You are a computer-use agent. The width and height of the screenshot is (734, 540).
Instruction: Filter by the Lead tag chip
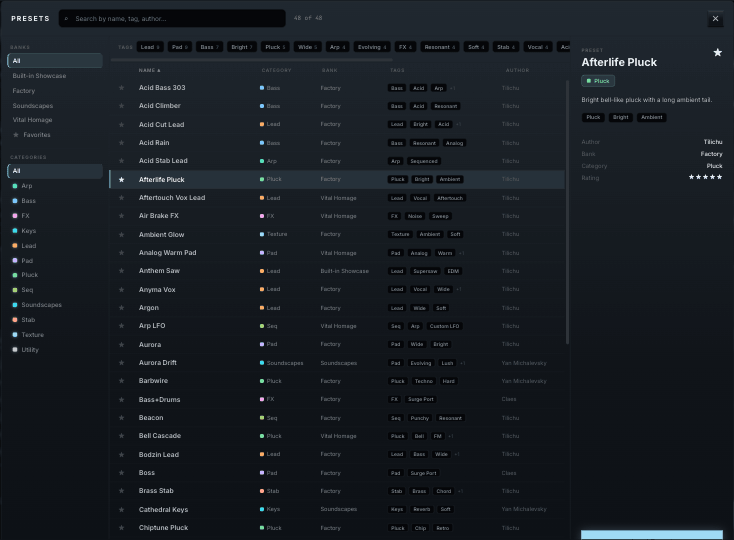150,47
